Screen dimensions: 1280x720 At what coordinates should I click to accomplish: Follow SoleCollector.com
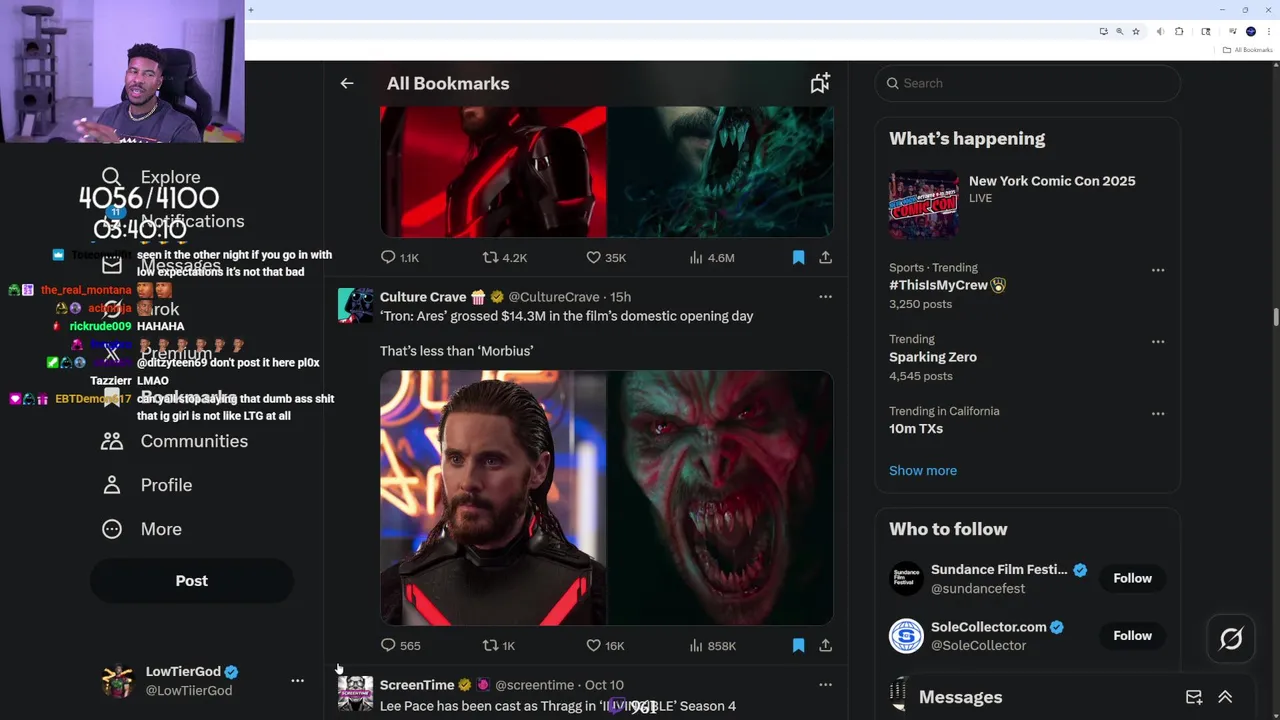(1133, 636)
